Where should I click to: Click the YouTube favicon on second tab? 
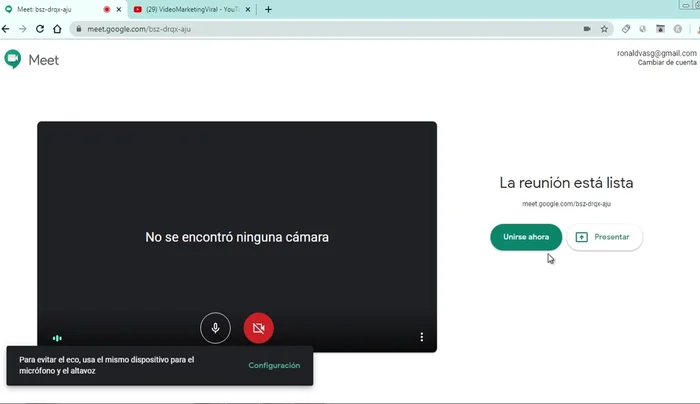[138, 9]
